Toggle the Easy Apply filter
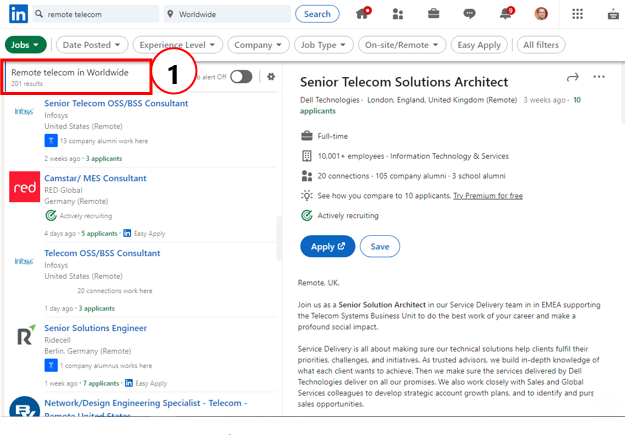625x435 pixels. [479, 45]
